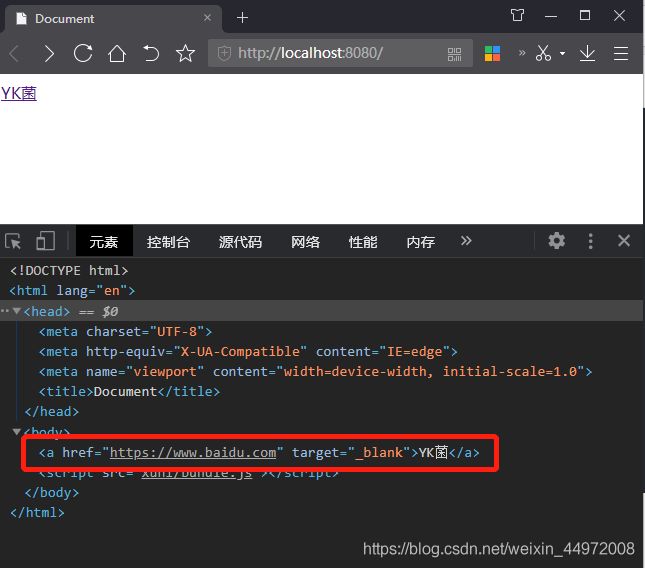Open the skin shirt icon in title bar
645x568 pixels.
(517, 16)
